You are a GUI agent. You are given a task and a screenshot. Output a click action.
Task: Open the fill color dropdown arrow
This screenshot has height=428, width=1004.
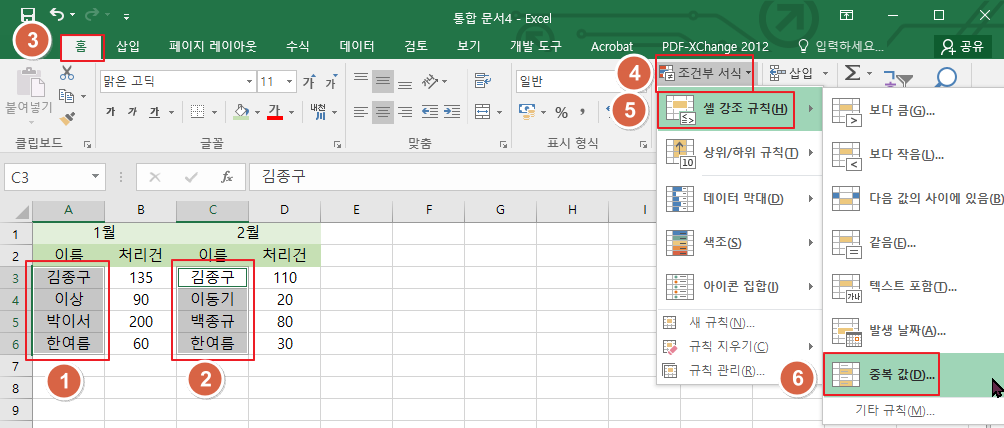pos(257,113)
